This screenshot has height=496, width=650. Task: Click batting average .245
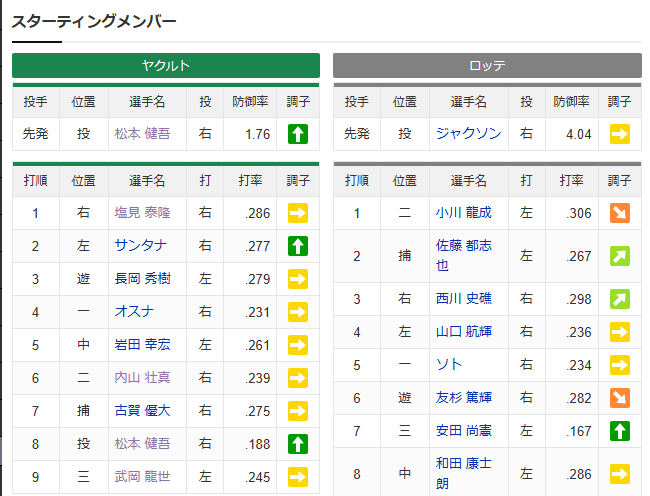pos(257,477)
